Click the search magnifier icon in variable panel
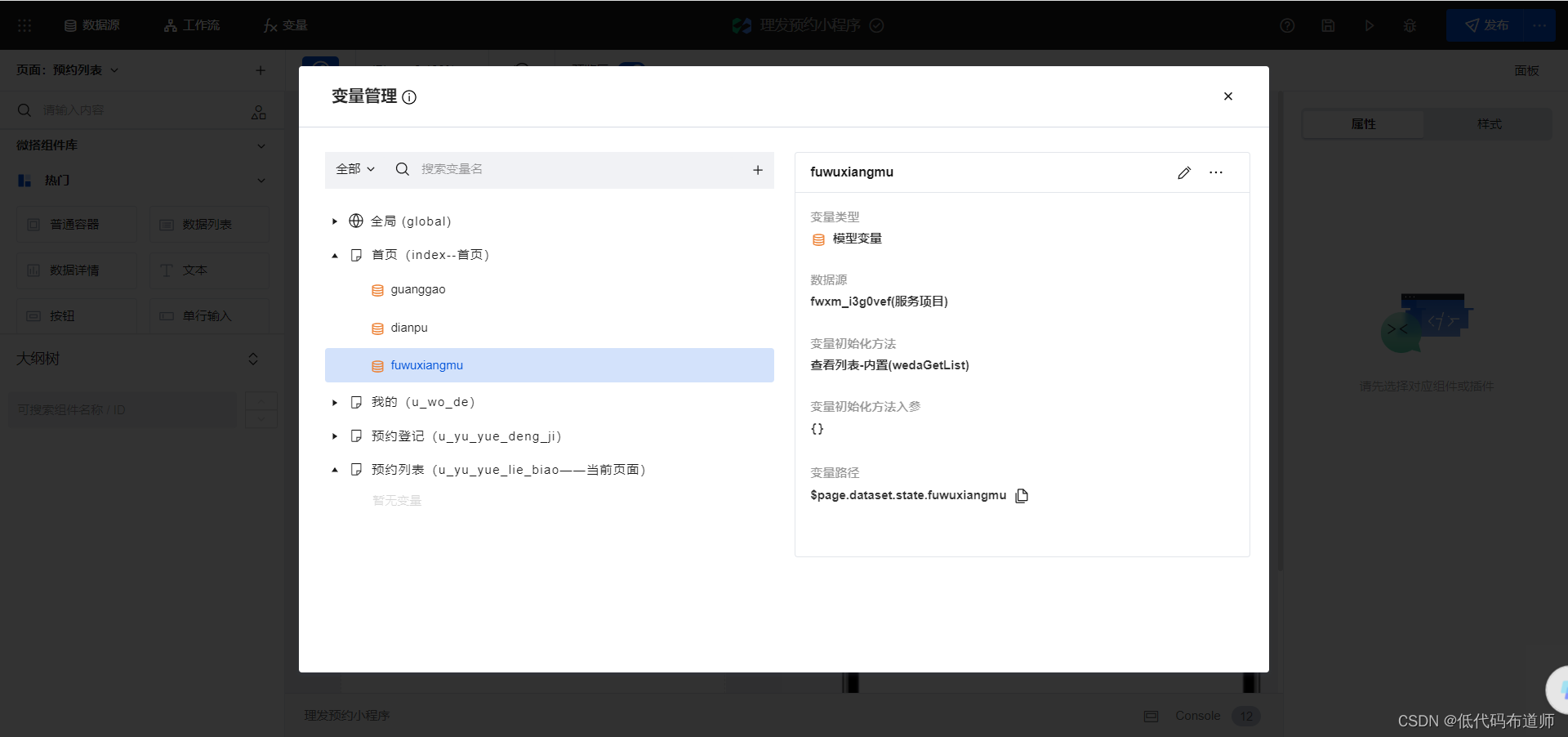The image size is (1568, 737). tap(402, 169)
